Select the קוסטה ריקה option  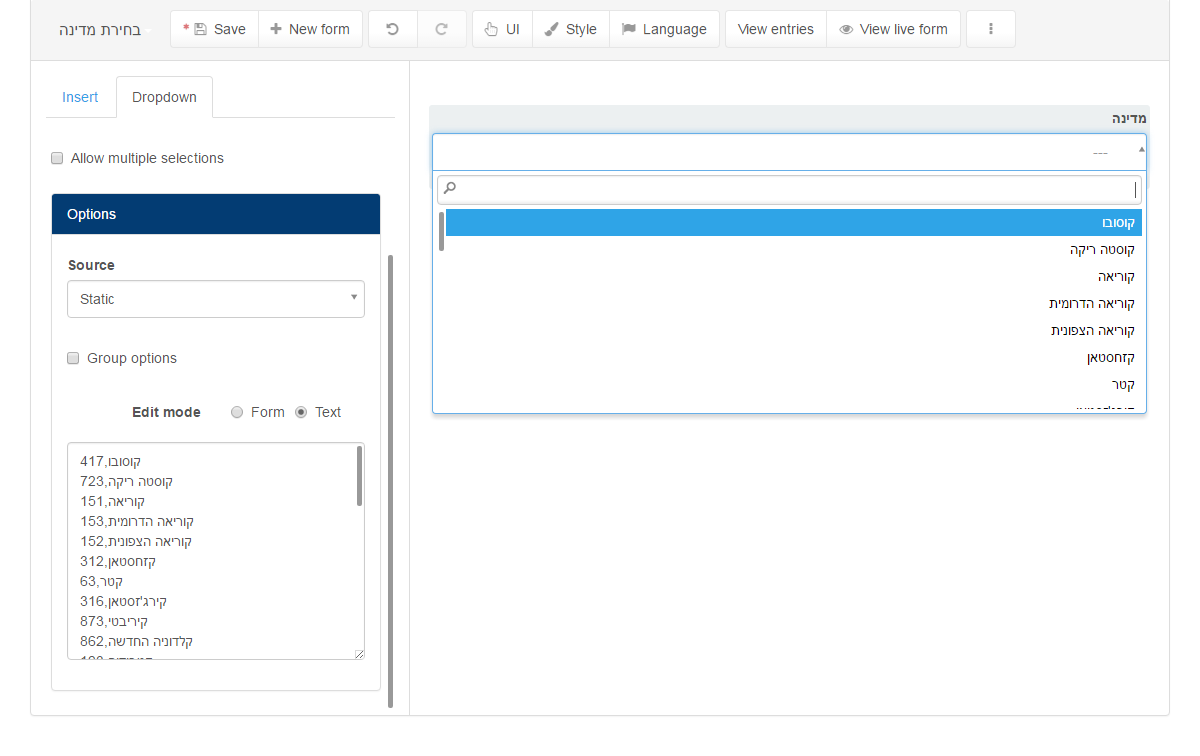click(x=793, y=249)
